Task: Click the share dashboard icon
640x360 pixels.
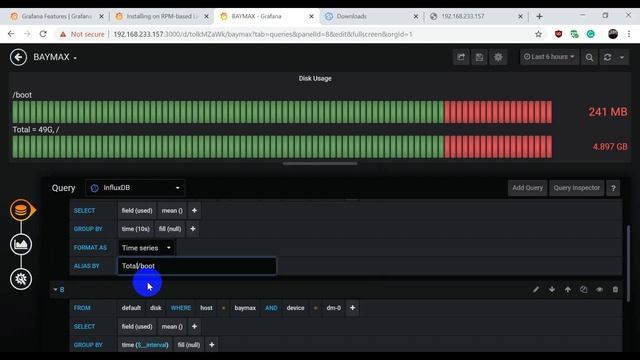Action: [461, 57]
